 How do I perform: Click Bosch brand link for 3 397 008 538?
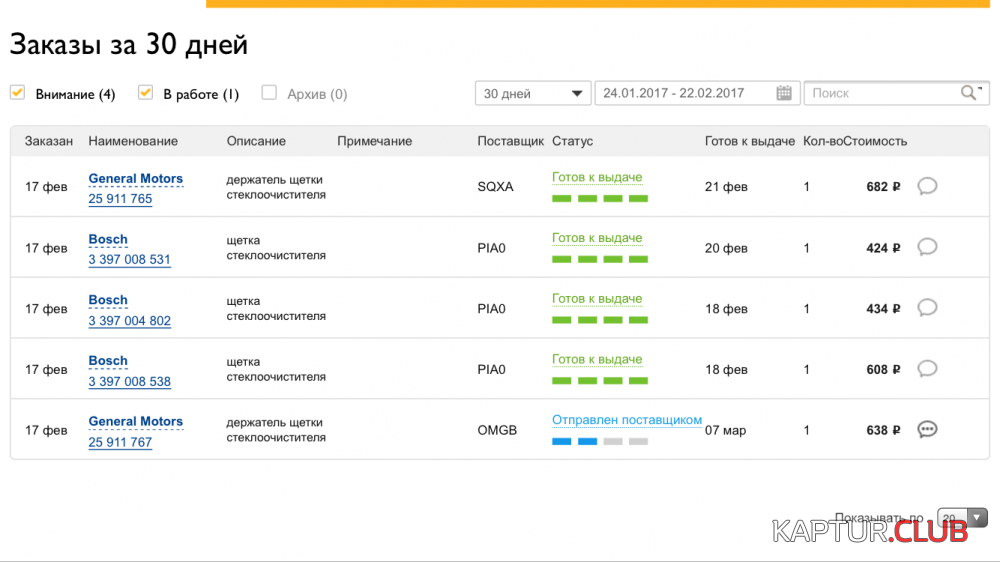pyautogui.click(x=108, y=360)
